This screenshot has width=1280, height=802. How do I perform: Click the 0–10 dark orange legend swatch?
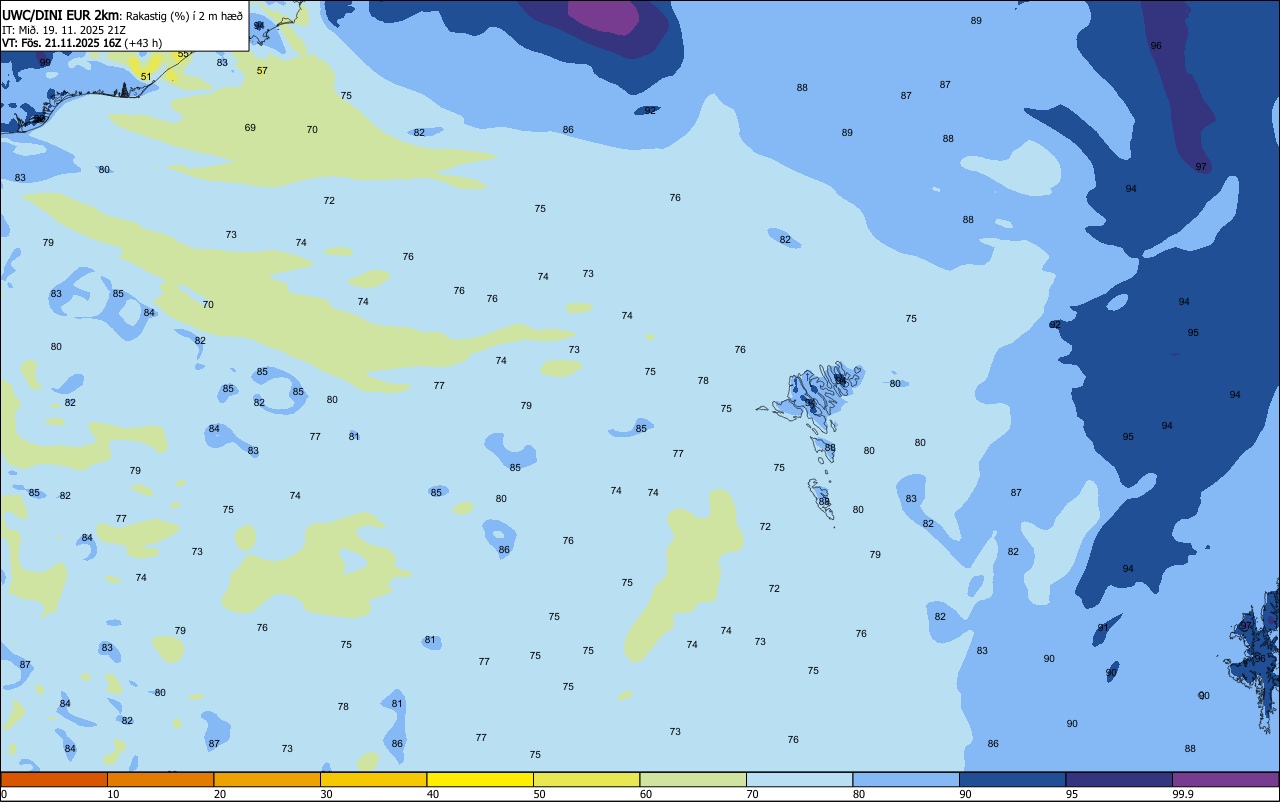point(54,779)
